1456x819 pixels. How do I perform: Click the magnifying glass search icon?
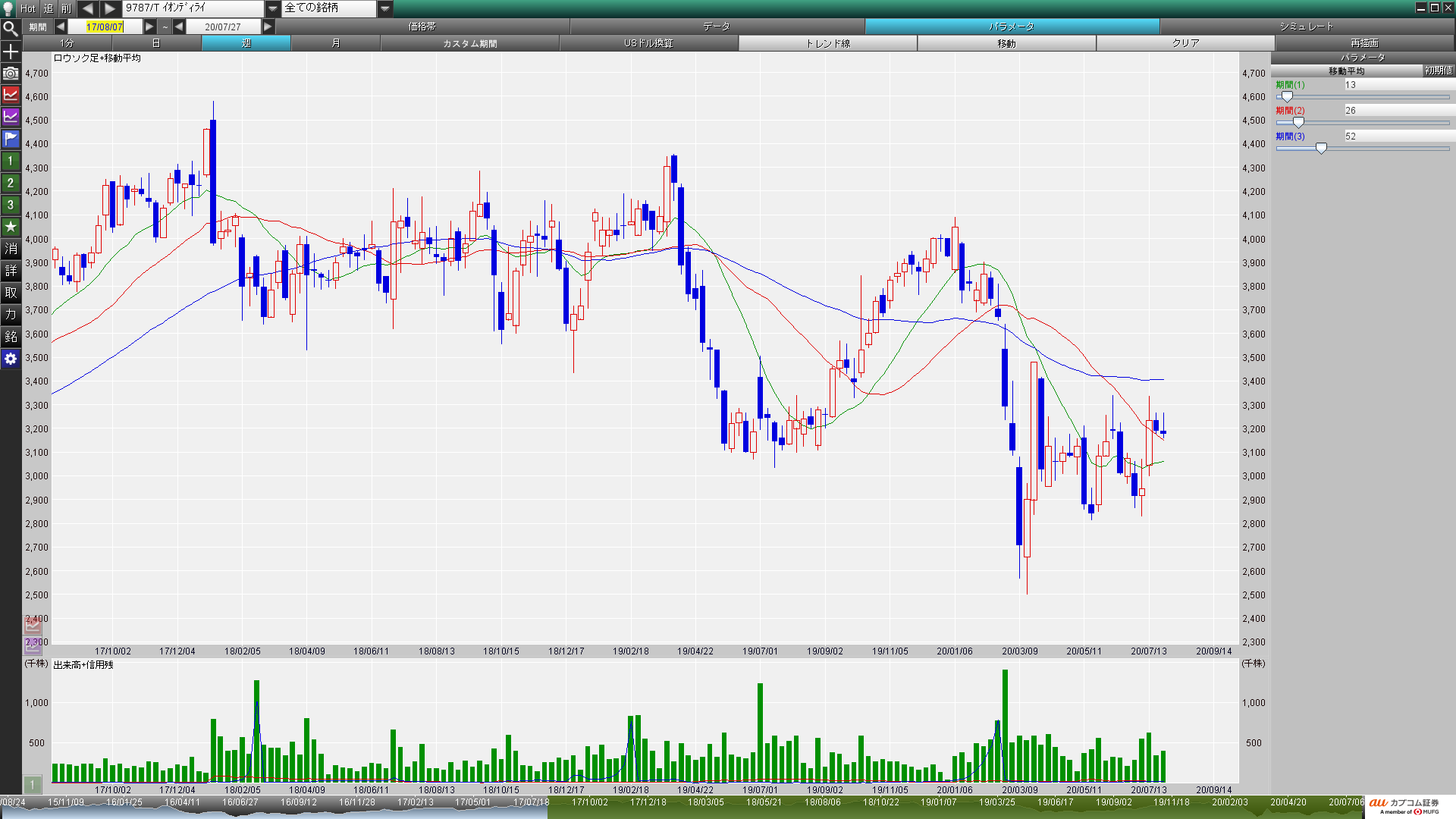coord(11,29)
